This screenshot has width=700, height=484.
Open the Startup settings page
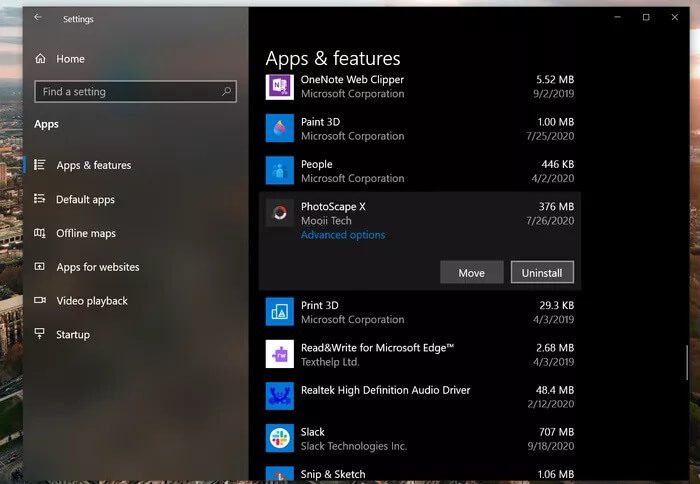pos(73,334)
